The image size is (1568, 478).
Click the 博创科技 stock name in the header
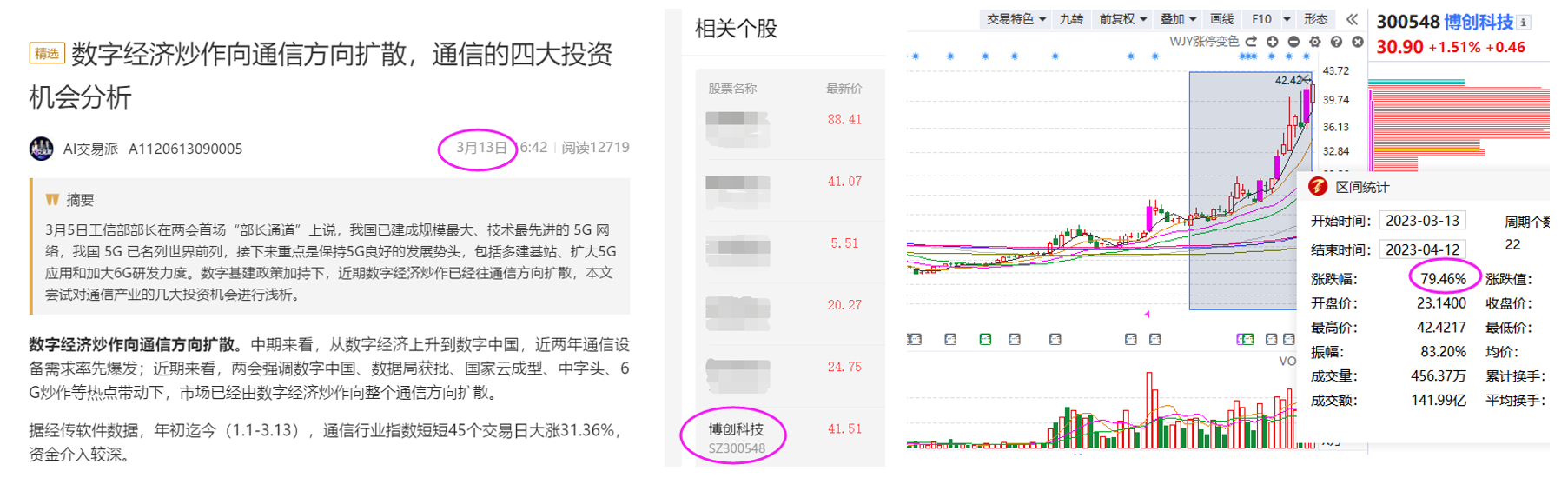[1479, 23]
